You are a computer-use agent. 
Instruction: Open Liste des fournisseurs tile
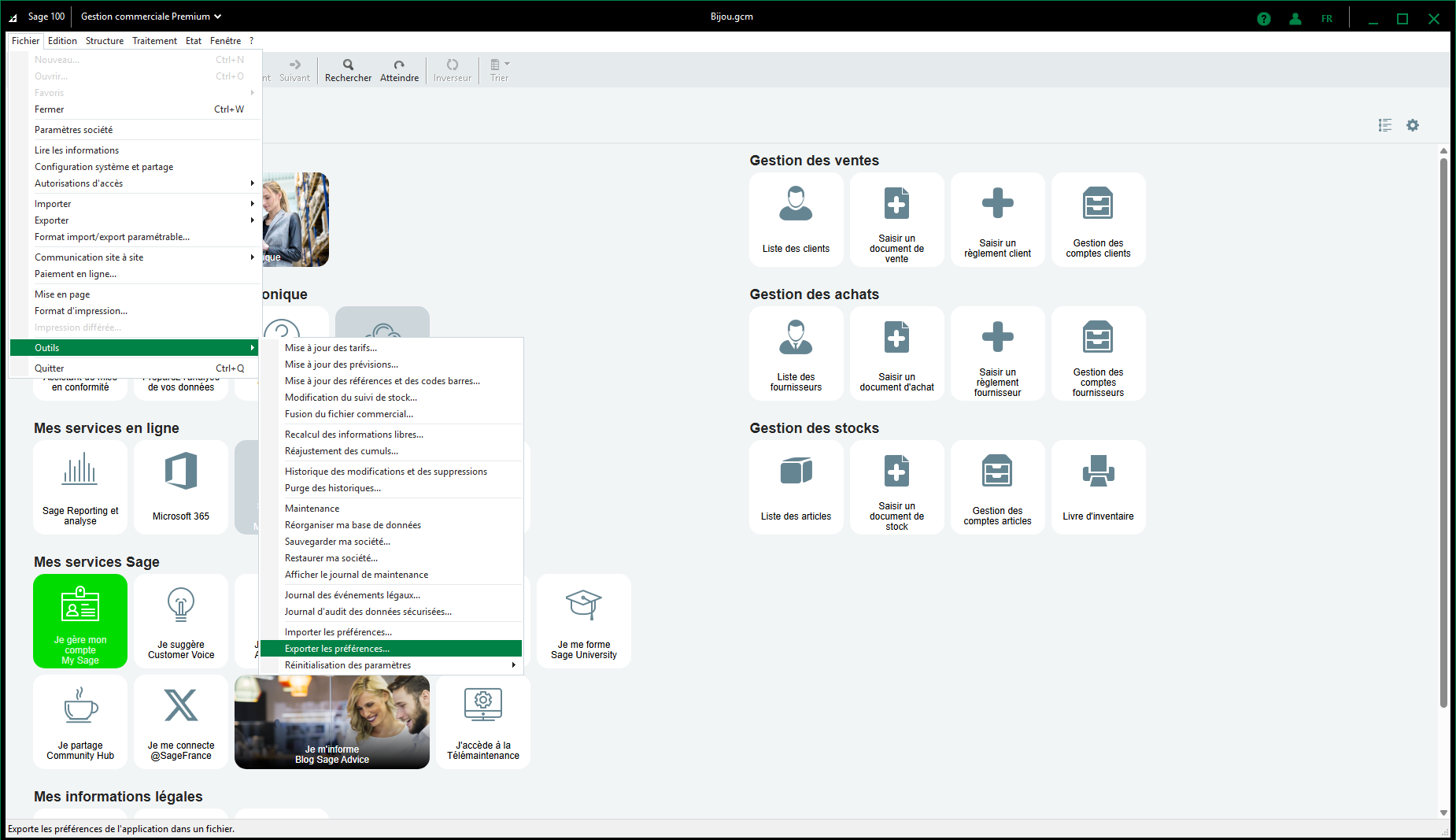coord(796,353)
